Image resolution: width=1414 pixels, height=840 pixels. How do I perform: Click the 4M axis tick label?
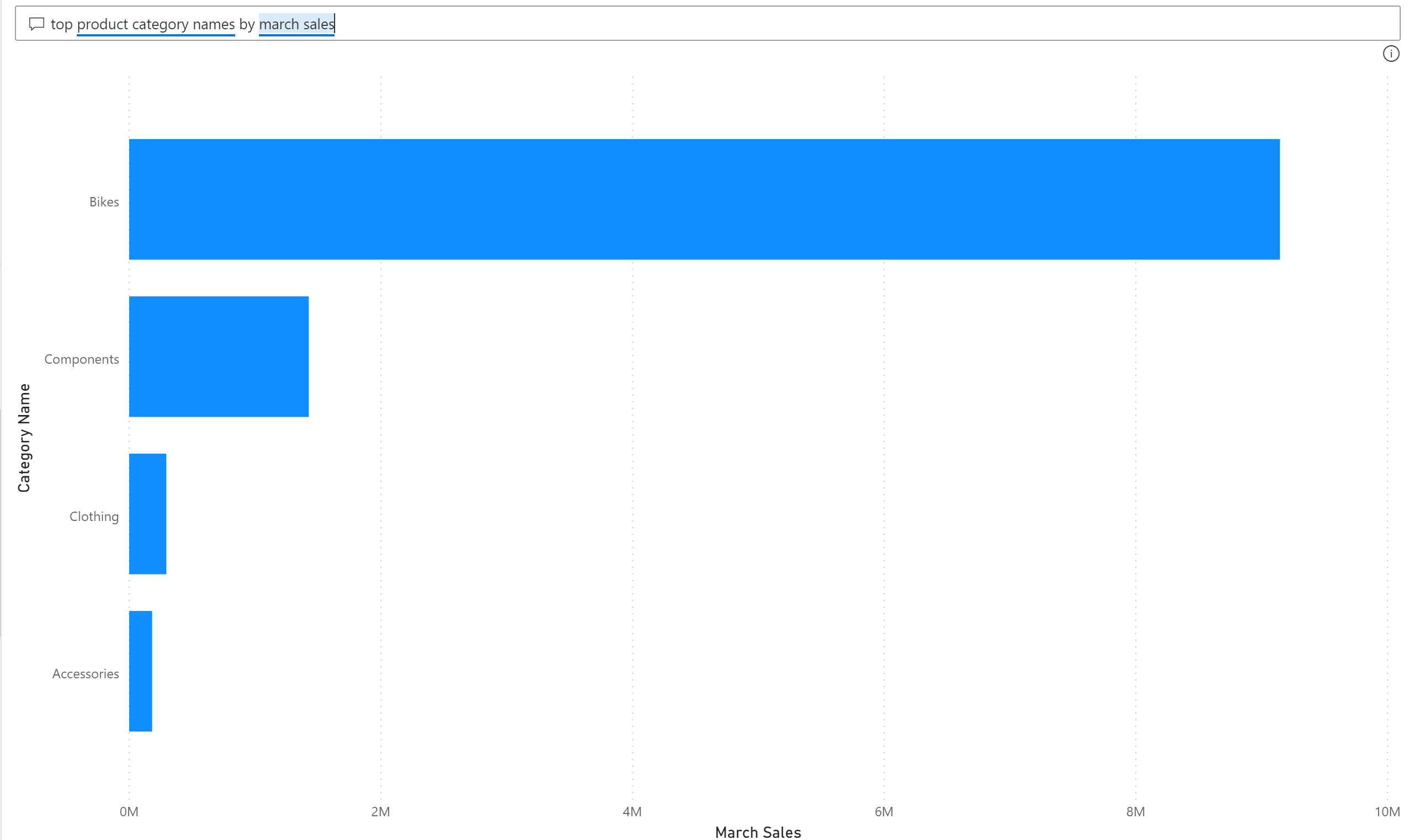click(632, 812)
